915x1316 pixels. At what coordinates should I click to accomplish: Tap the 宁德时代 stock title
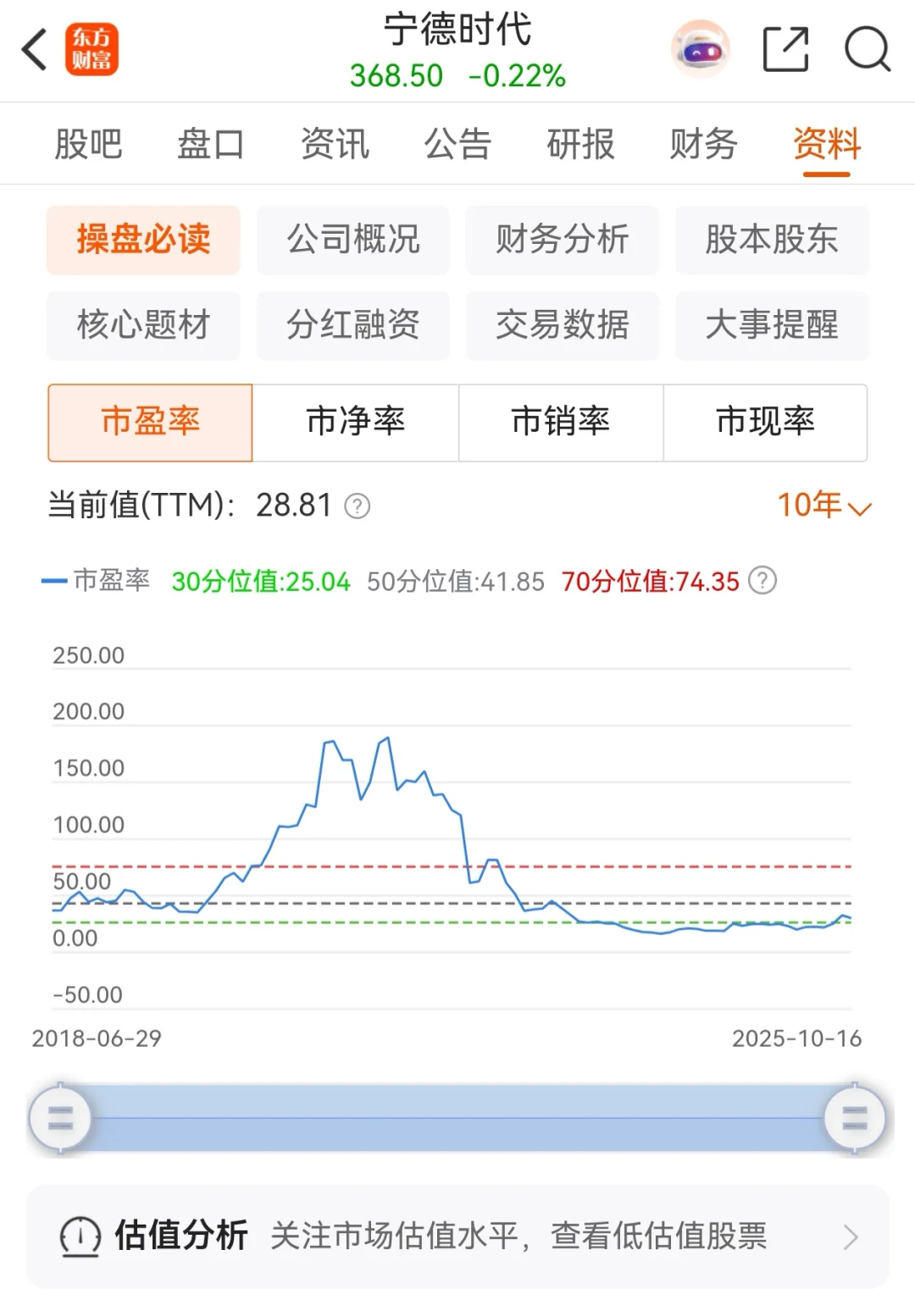tap(457, 30)
